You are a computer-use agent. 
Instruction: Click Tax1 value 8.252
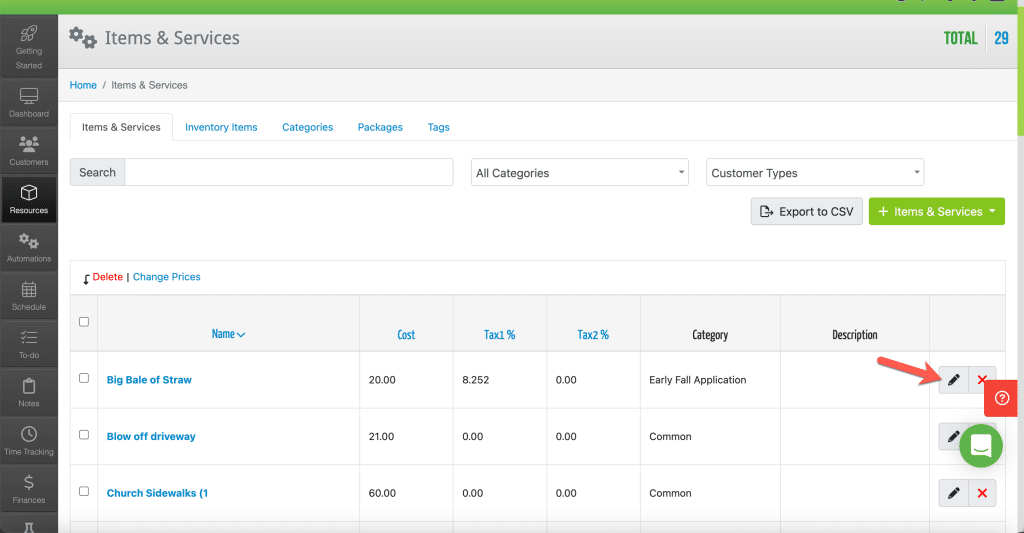(x=475, y=380)
